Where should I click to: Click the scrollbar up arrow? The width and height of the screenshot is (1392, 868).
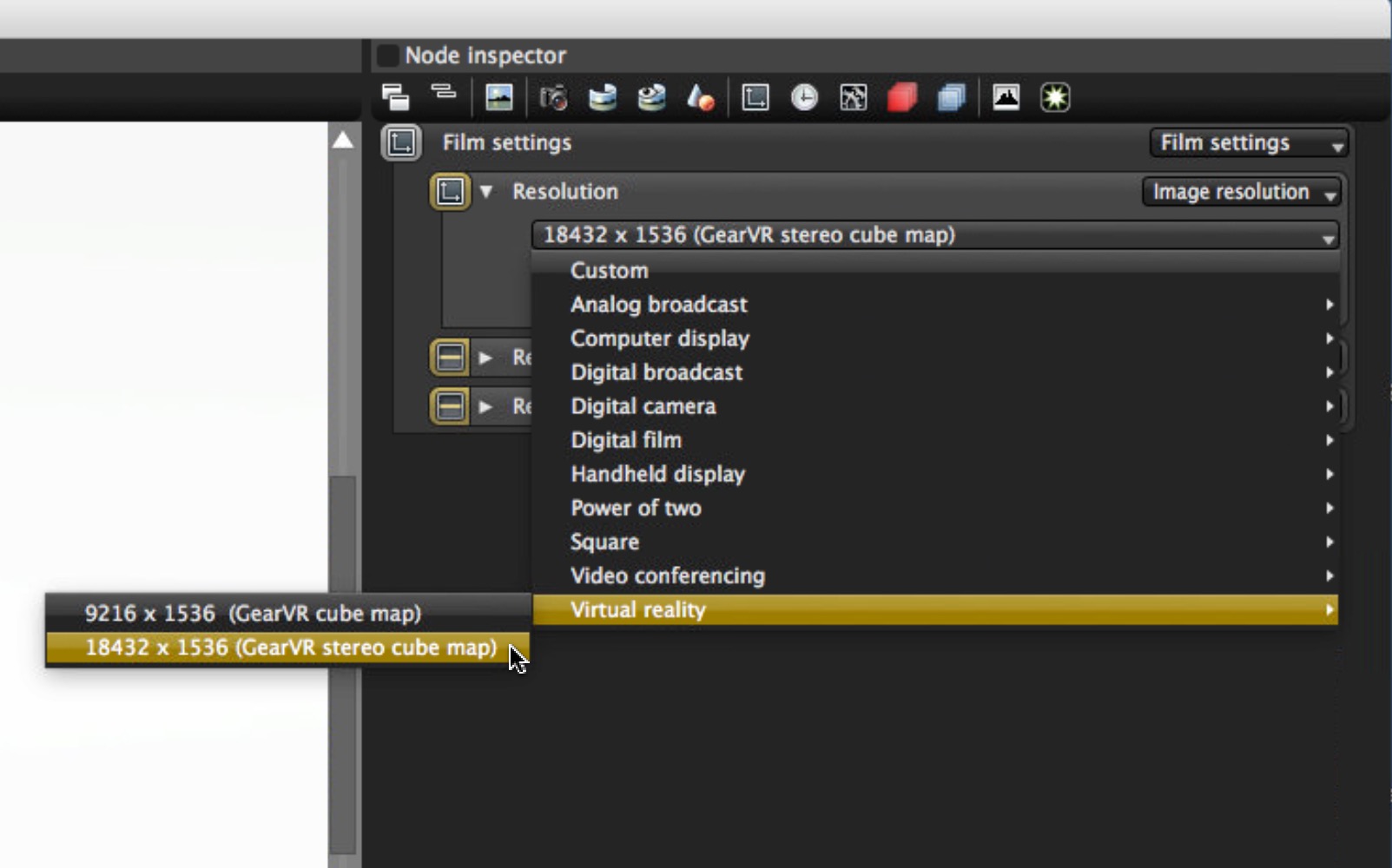click(x=343, y=140)
